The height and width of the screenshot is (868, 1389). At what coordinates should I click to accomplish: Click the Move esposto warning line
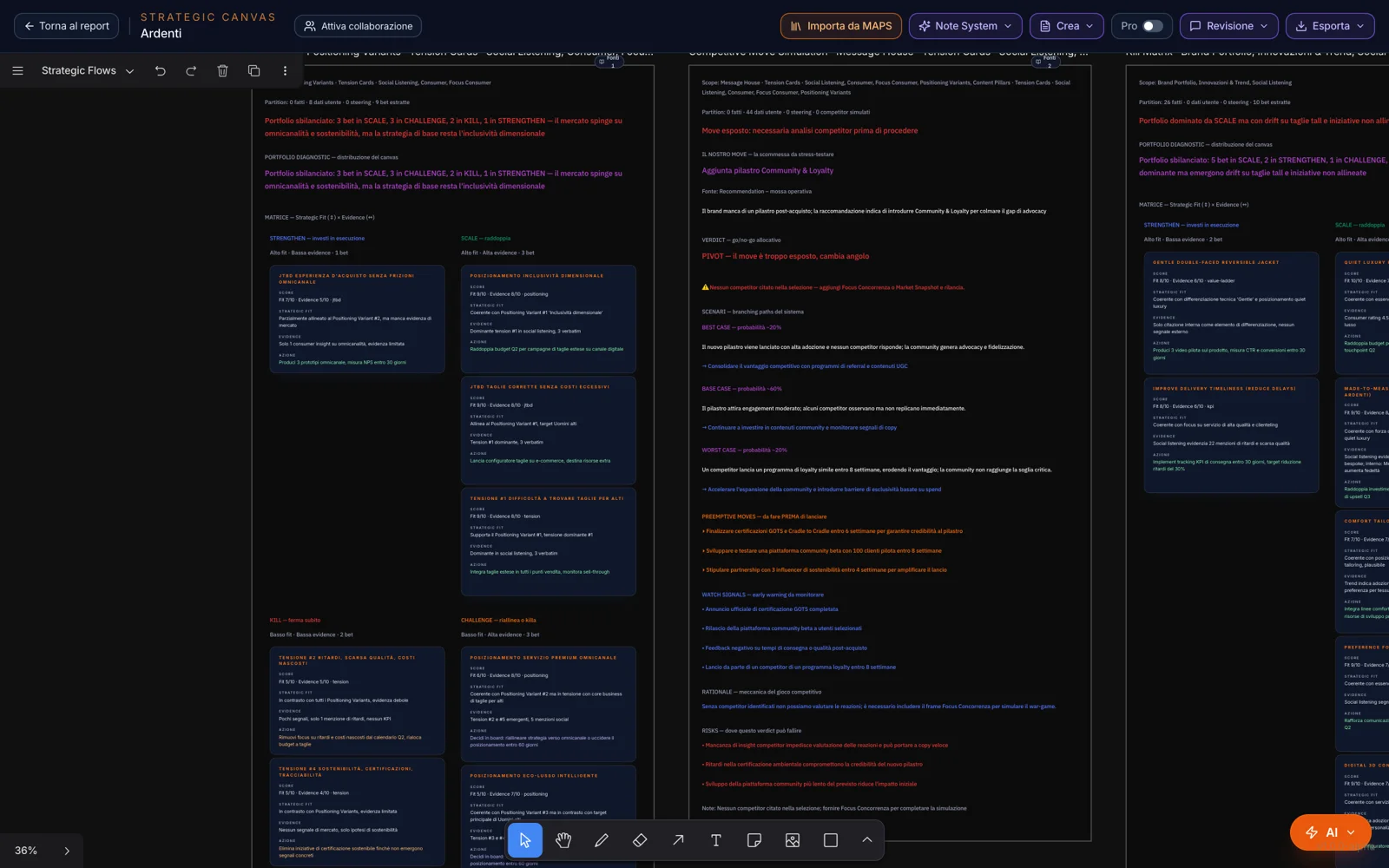tap(810, 131)
